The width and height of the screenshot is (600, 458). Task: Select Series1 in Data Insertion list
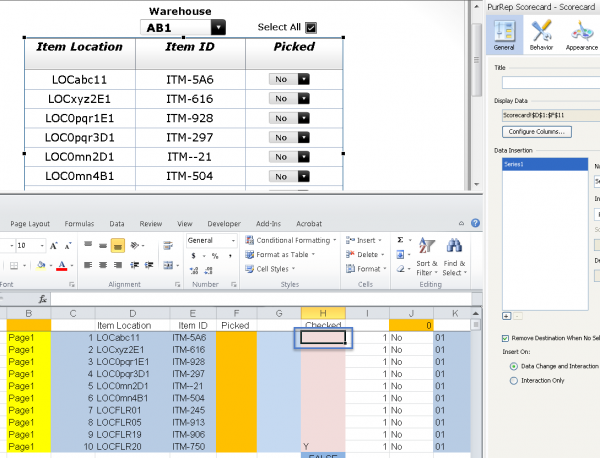(x=545, y=164)
